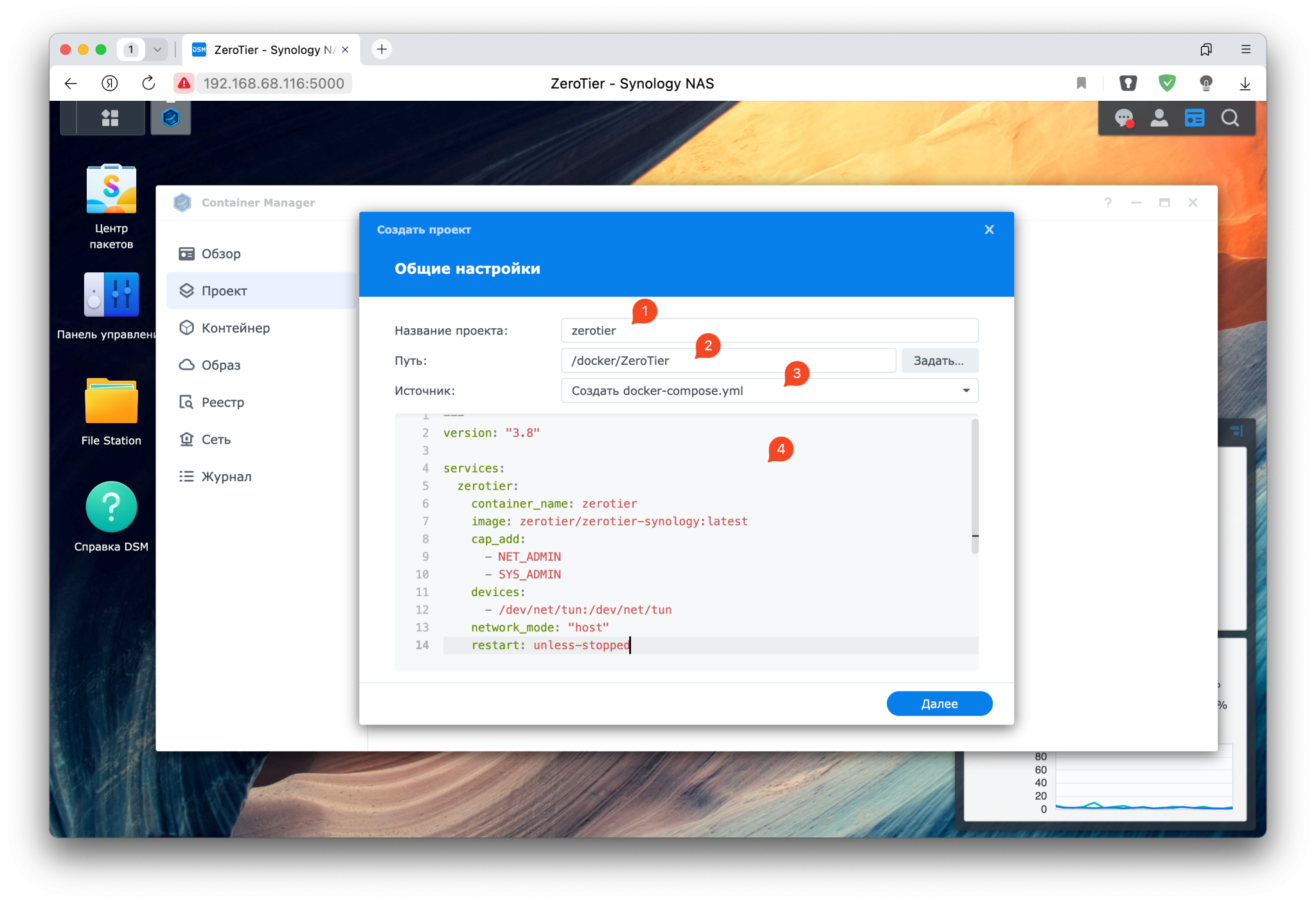Click 'container_name: zerotier' line
1316x903 pixels.
[554, 504]
